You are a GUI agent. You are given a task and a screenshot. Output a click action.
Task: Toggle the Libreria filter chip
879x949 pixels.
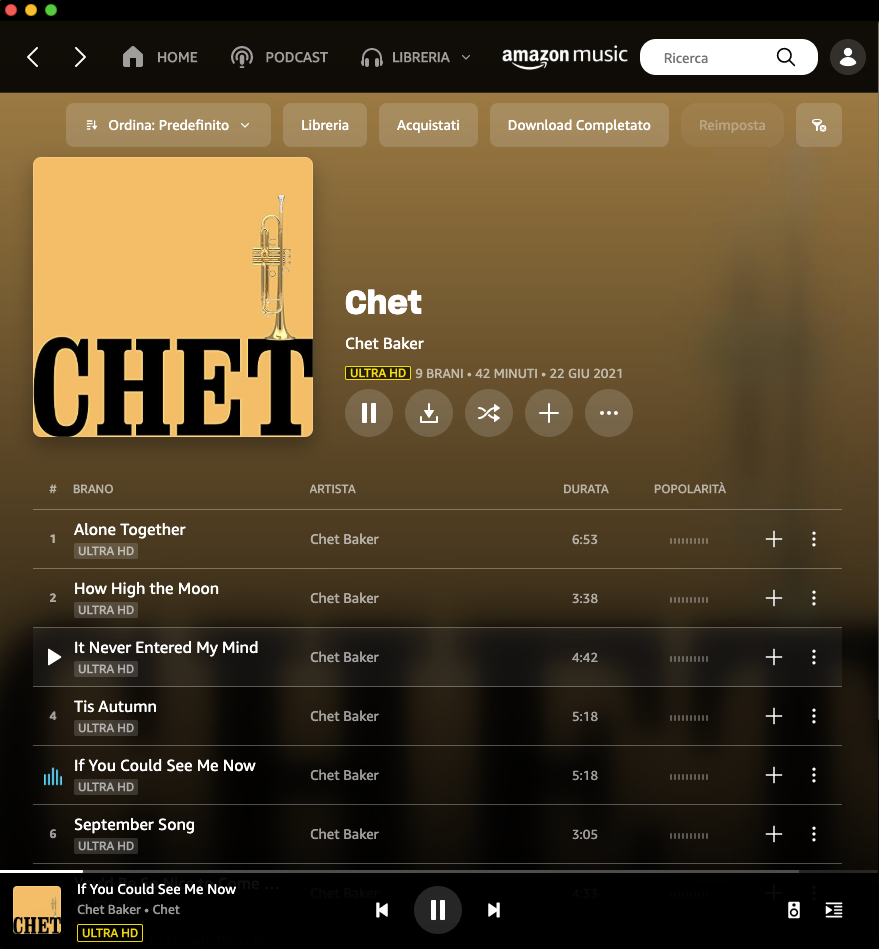pyautogui.click(x=325, y=125)
